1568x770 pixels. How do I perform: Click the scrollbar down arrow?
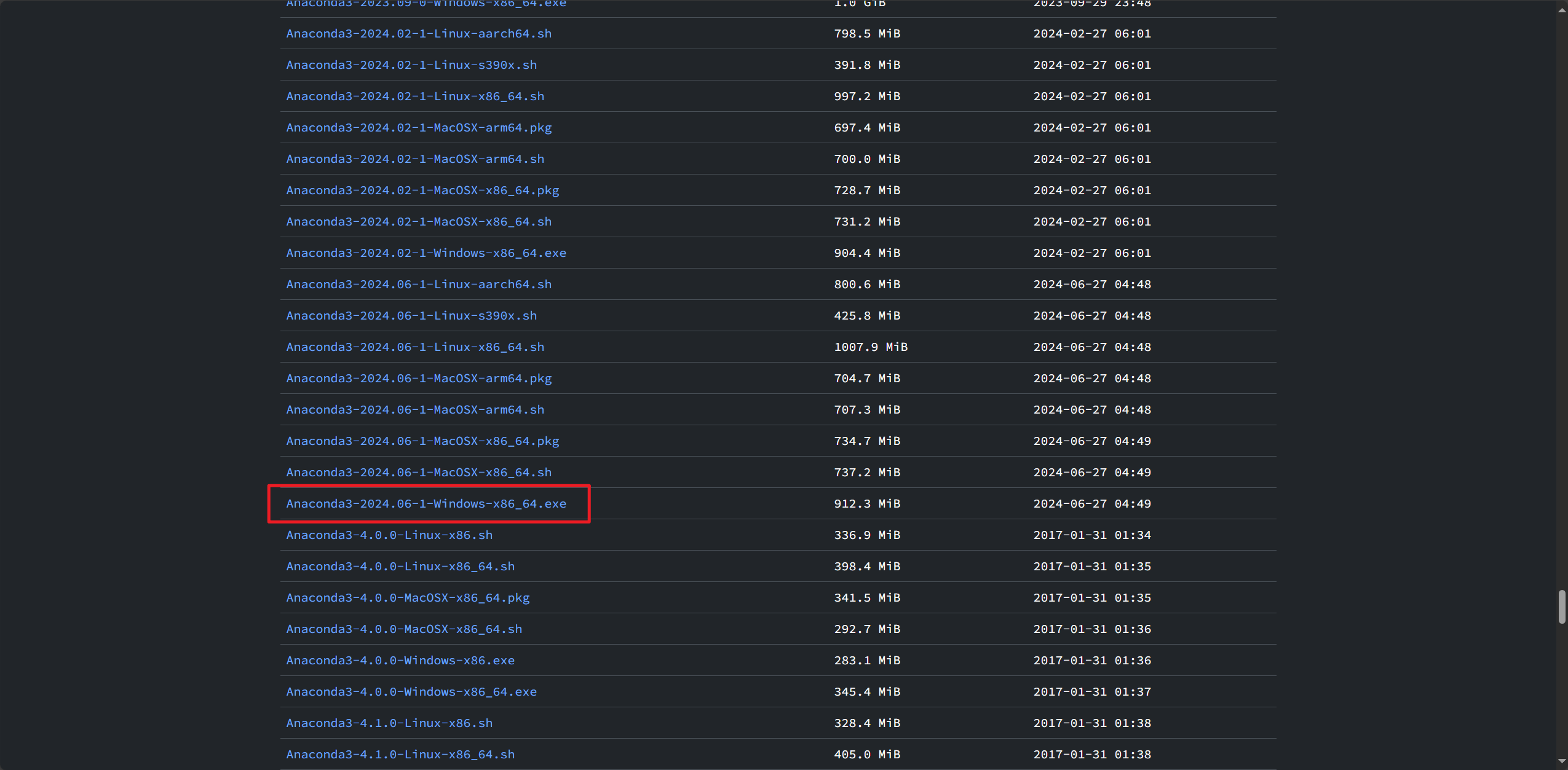(1562, 761)
